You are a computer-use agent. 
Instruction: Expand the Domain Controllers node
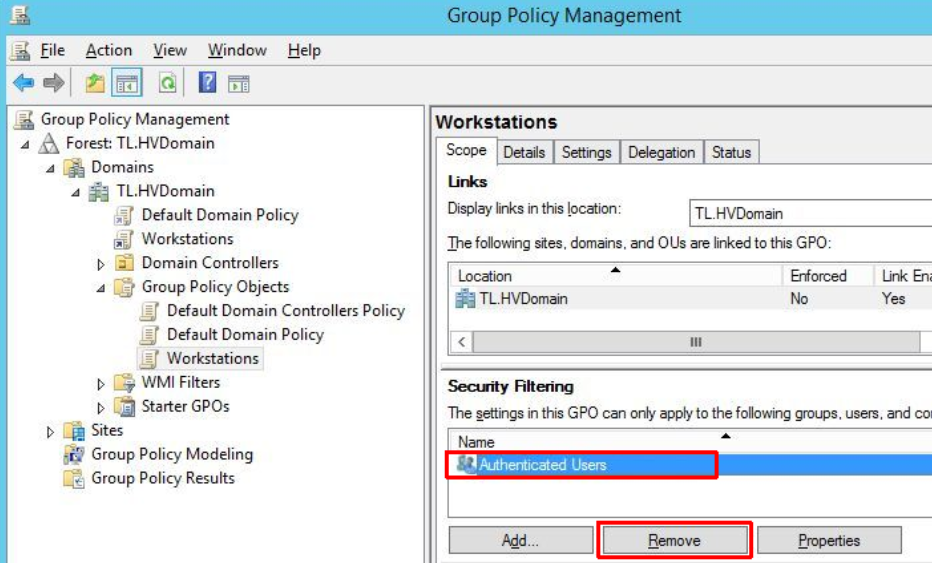tap(100, 264)
